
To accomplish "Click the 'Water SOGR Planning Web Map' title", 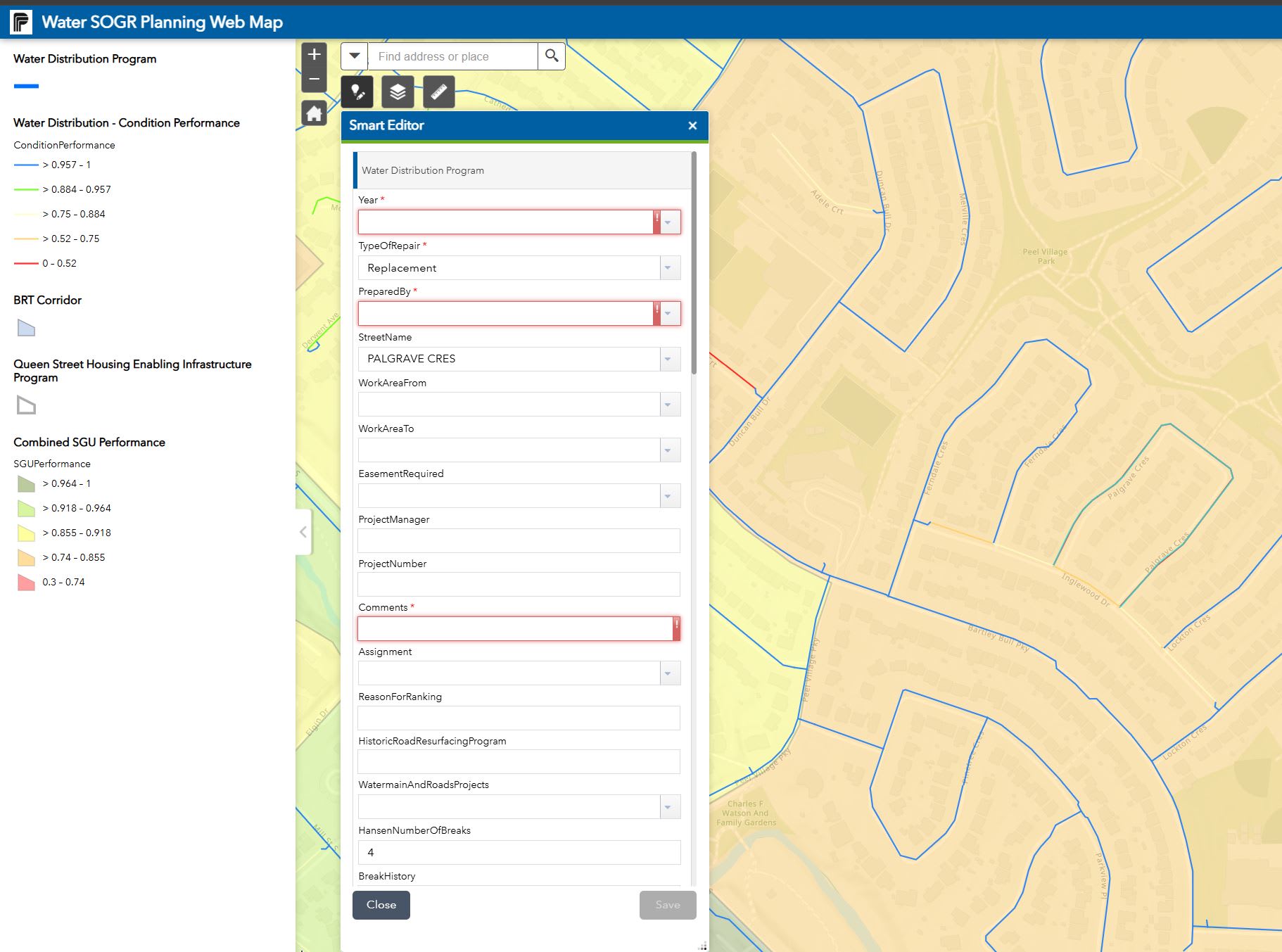I will point(163,22).
